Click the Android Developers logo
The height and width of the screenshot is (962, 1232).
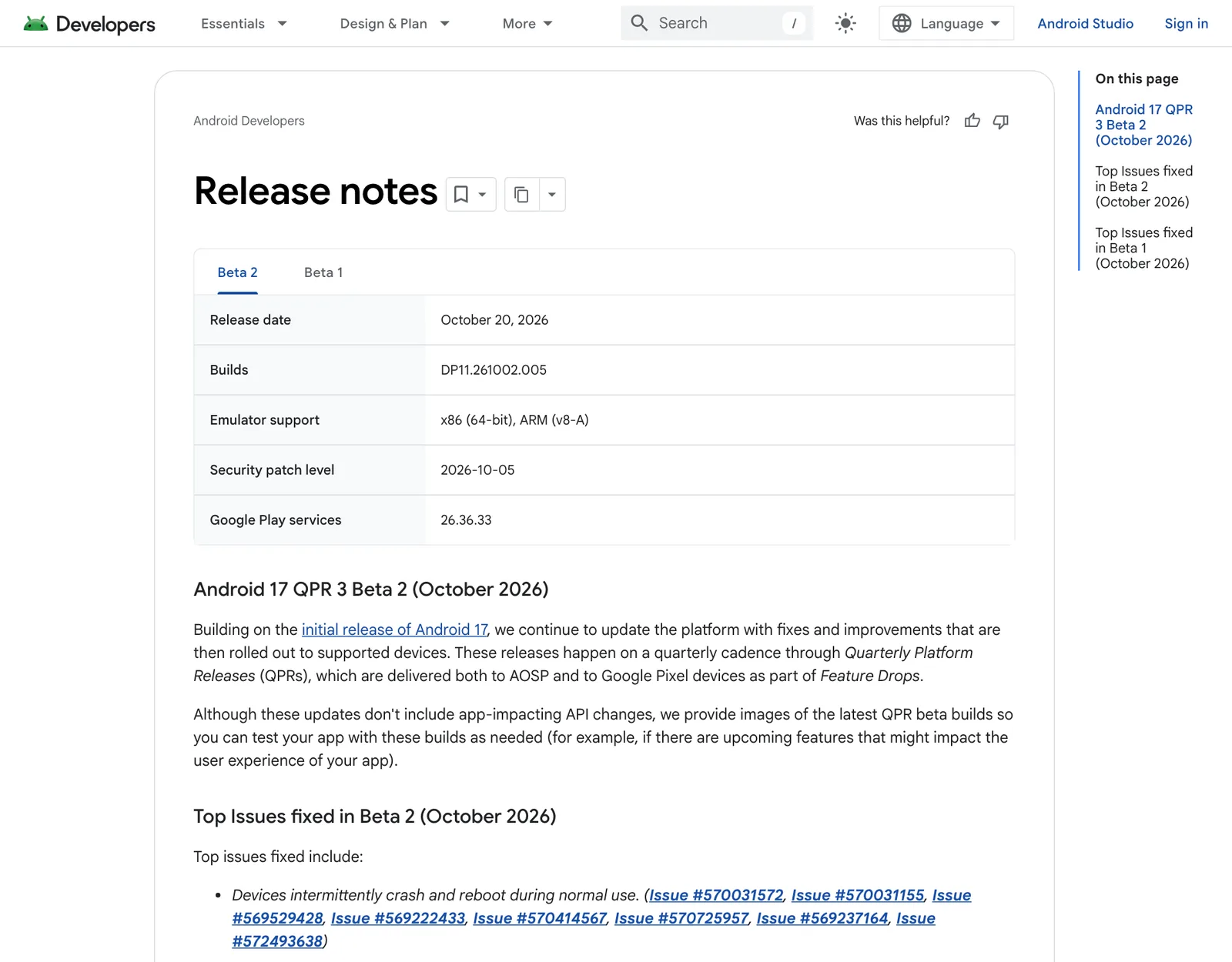click(x=89, y=24)
